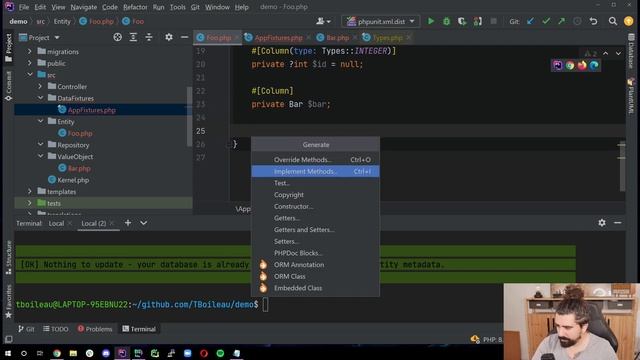Open in PhpStorm built-in preview icon
The width and height of the screenshot is (640, 360).
pyautogui.click(x=558, y=65)
